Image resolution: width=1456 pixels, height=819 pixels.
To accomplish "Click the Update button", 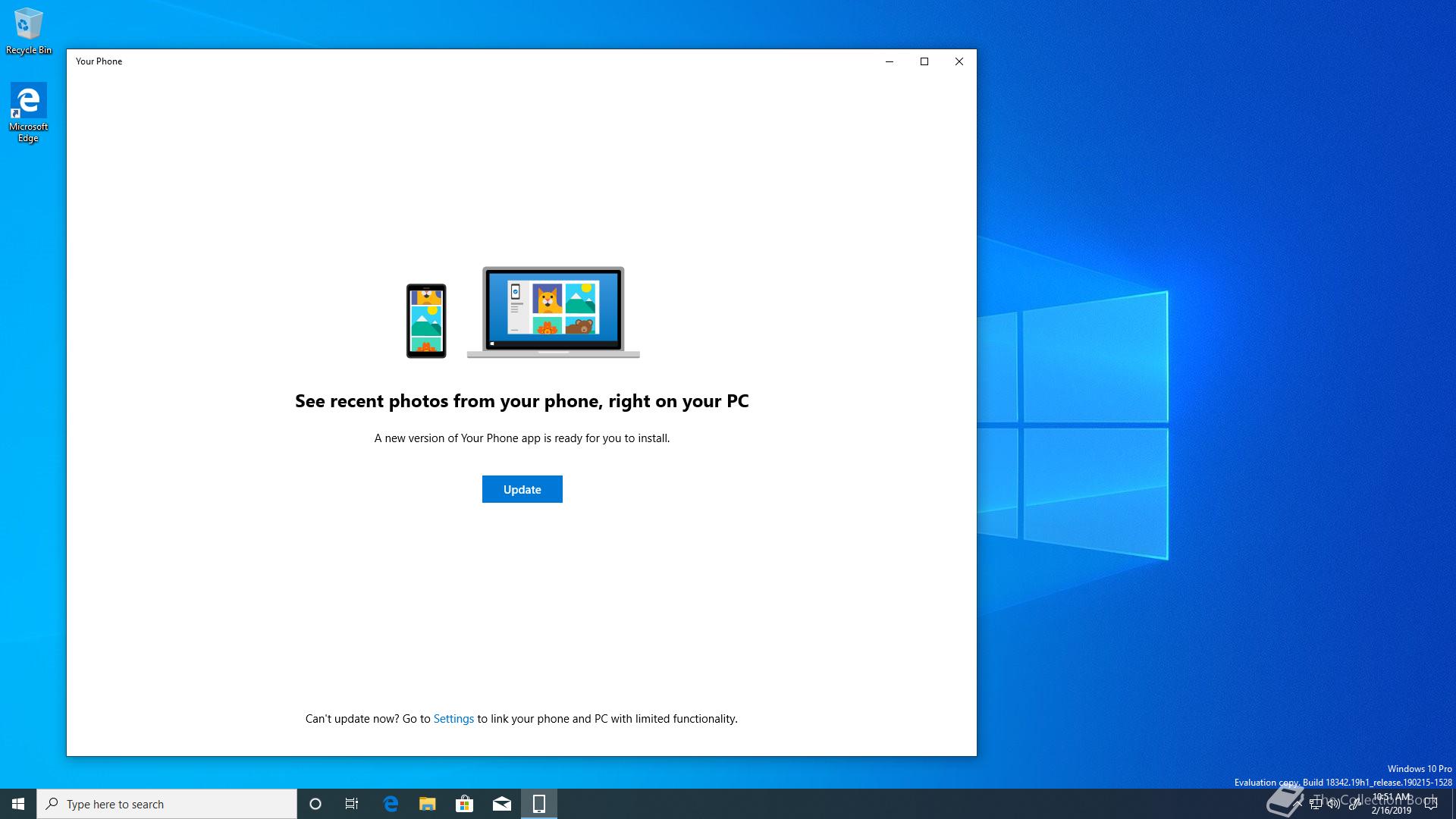I will (522, 489).
